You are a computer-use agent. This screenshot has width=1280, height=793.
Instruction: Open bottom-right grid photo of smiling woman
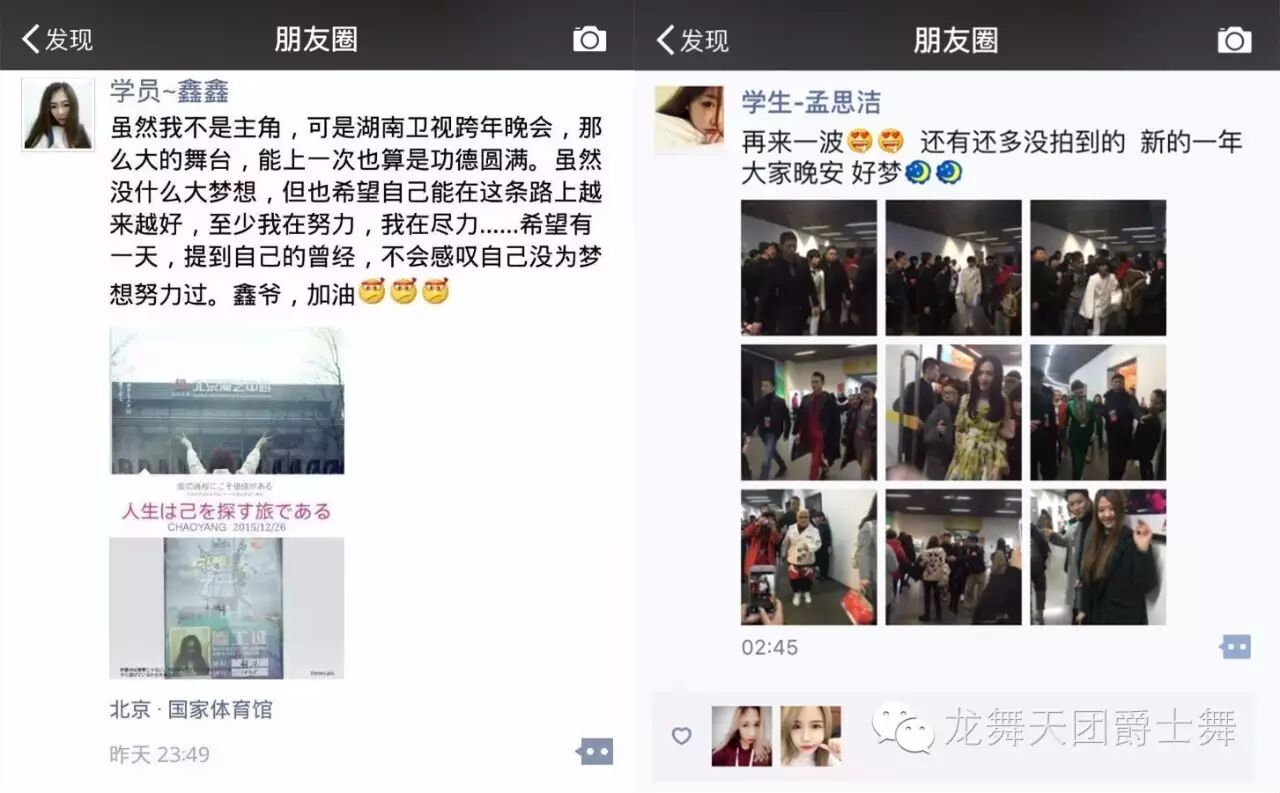(x=1098, y=557)
